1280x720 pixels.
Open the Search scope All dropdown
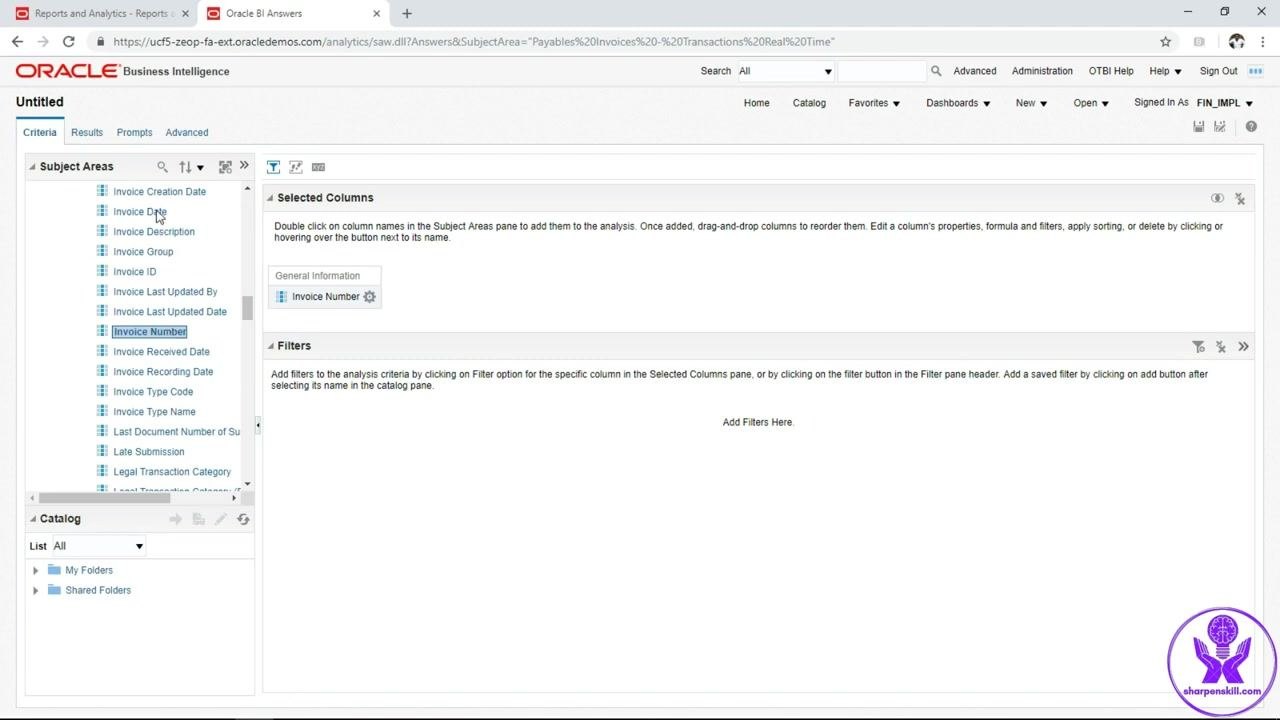(x=785, y=71)
